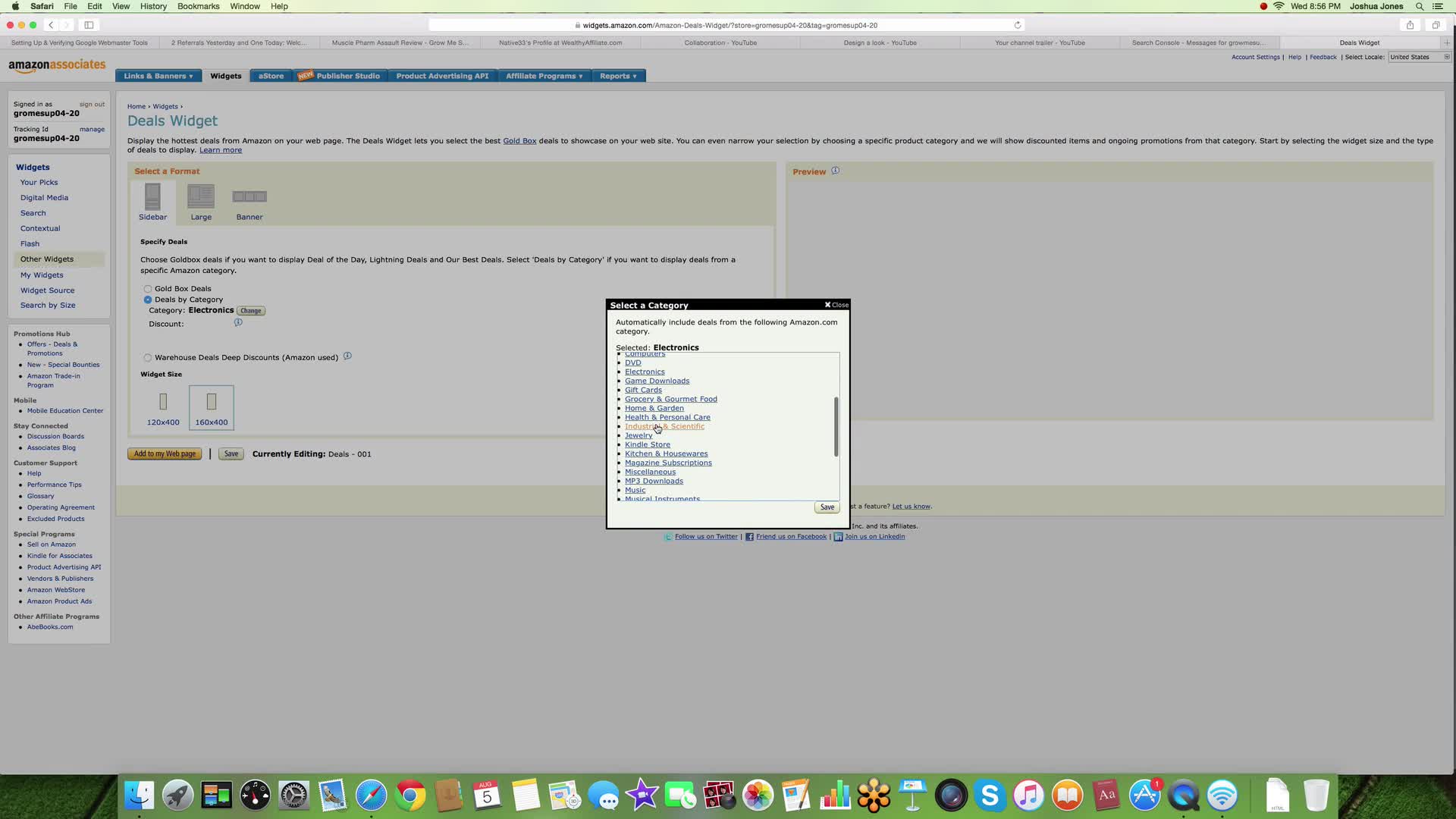Open the Warehouse Deals info icon

pos(347,356)
